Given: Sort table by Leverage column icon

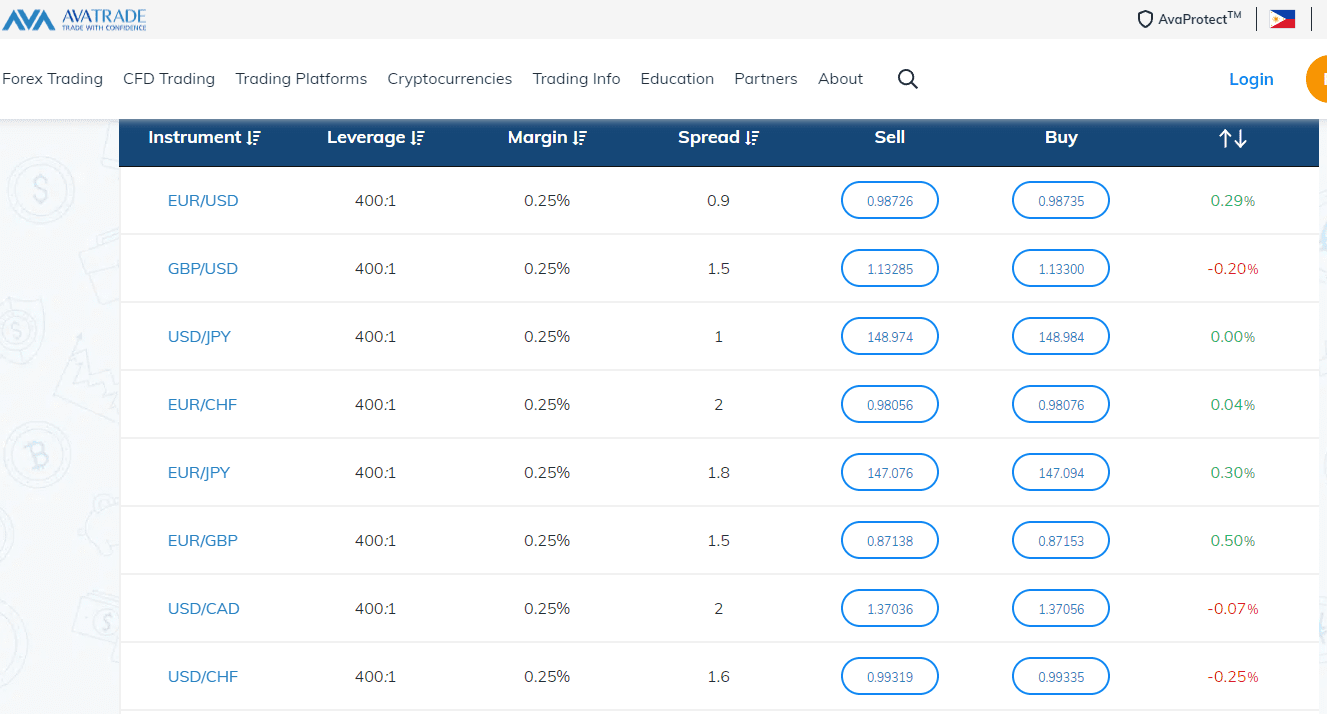Looking at the screenshot, I should tap(418, 138).
